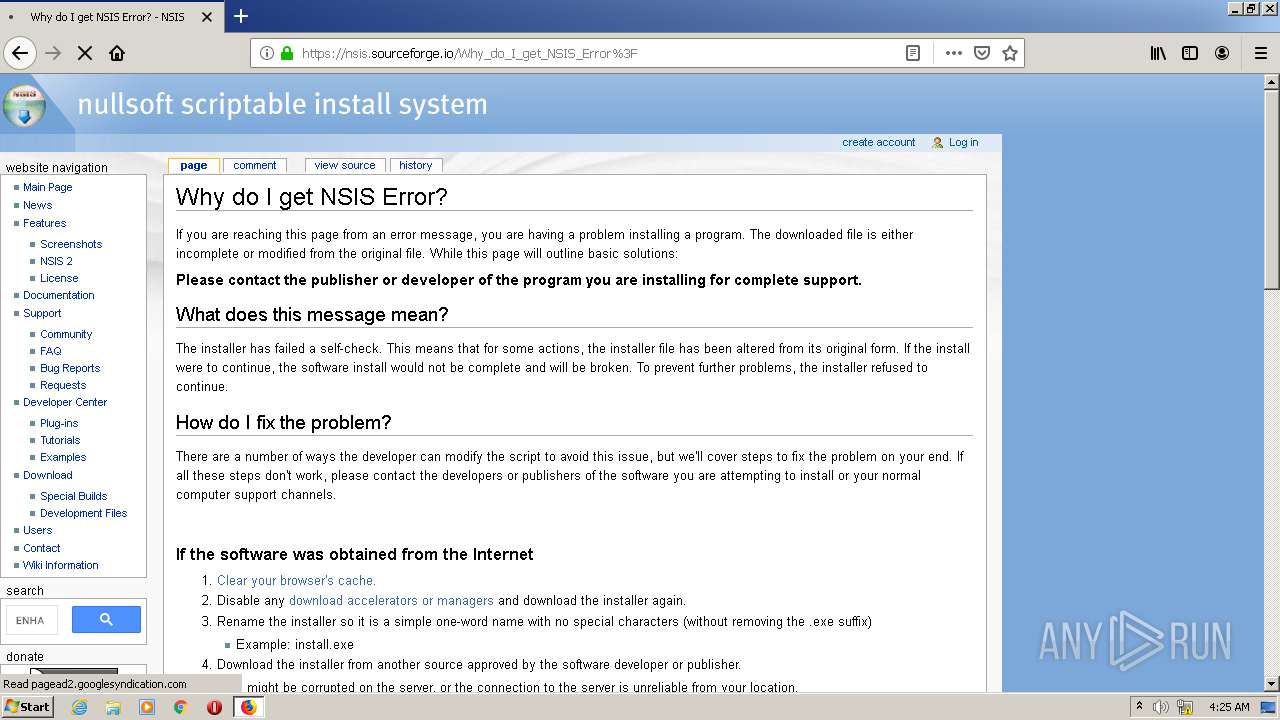This screenshot has width=1280, height=720.
Task: Open the 'Screenshots' navigation link
Action: click(71, 244)
